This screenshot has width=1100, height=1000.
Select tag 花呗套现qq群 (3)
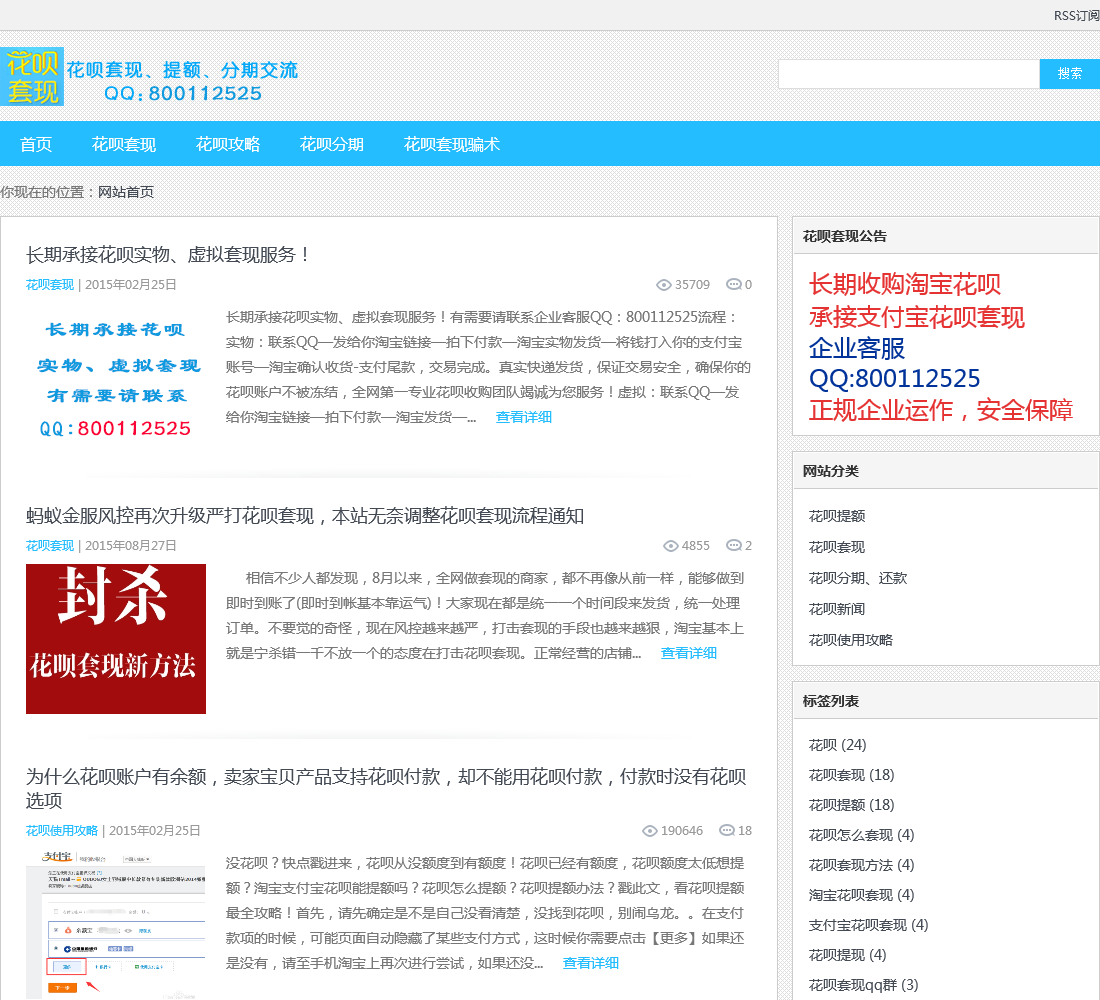click(x=863, y=985)
